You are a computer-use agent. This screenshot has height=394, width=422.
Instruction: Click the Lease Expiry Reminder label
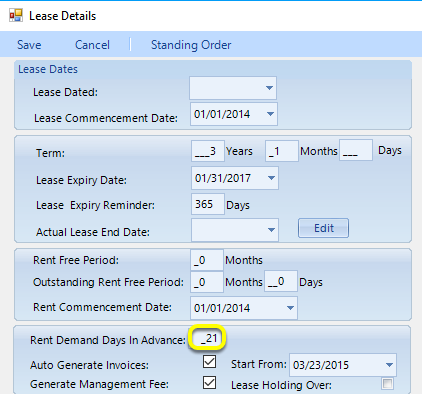pos(95,205)
